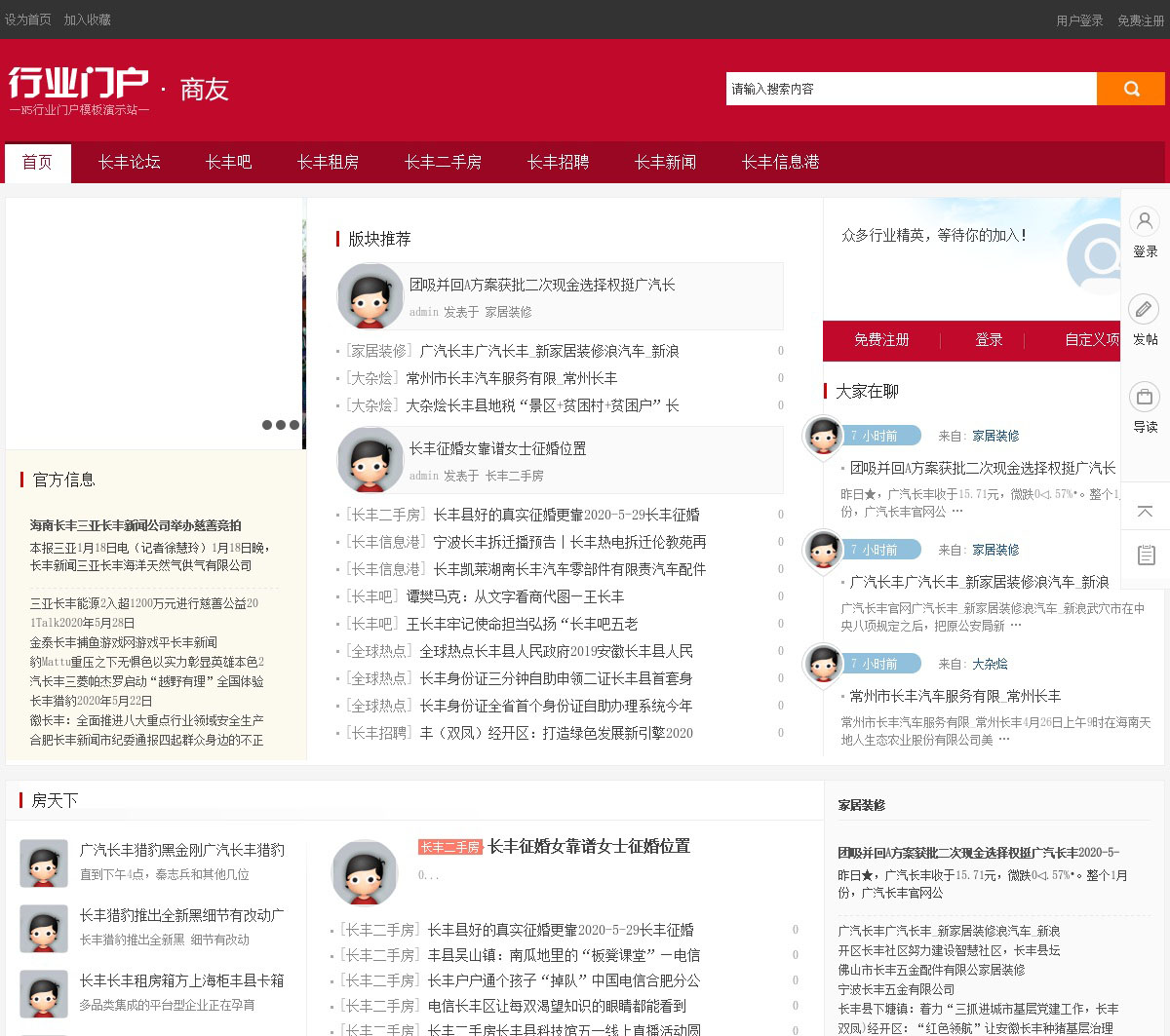This screenshot has height=1036, width=1170.
Task: Click 设为首页 in top bar
Action: pyautogui.click(x=28, y=19)
